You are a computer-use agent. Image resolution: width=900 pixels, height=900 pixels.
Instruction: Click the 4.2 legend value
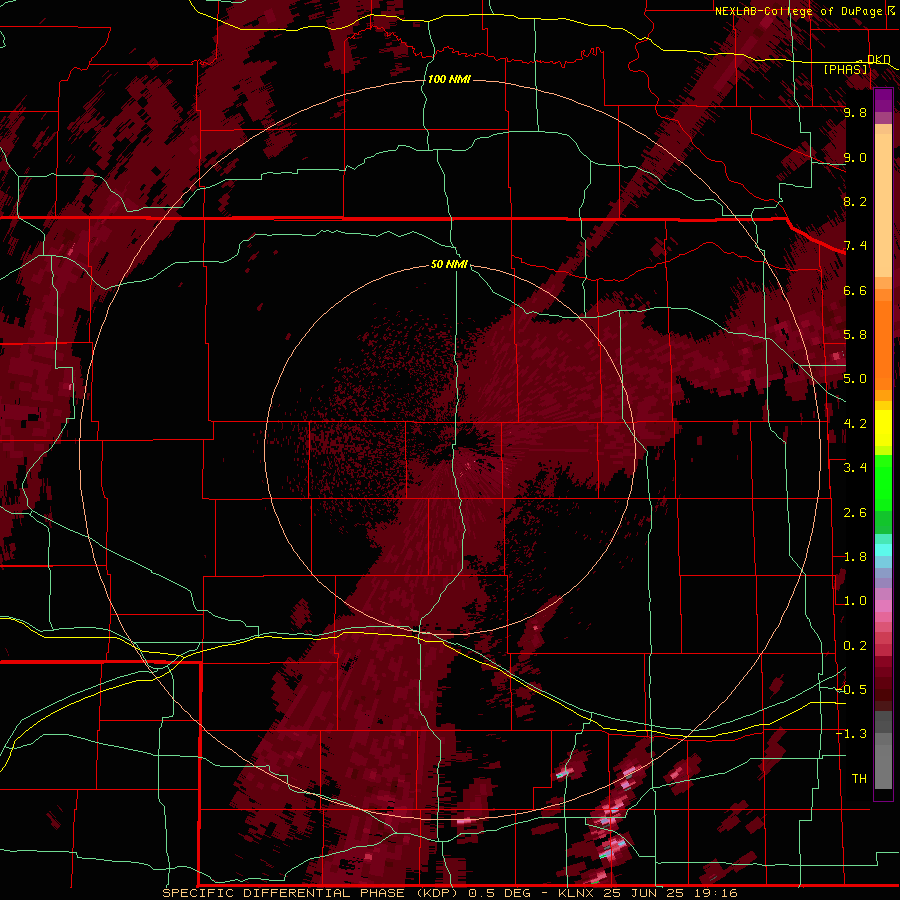click(855, 424)
